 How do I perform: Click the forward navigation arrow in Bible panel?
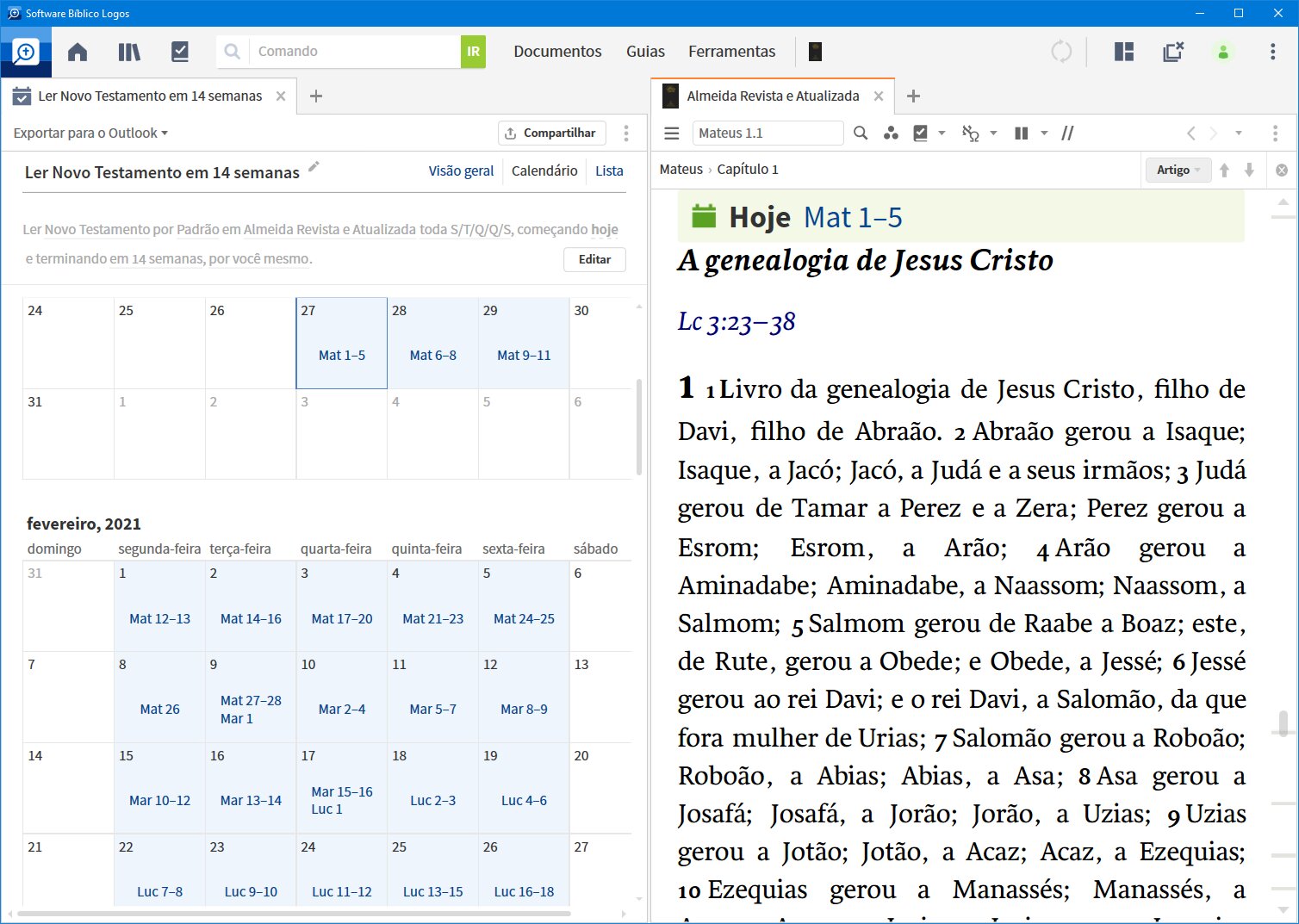[1214, 133]
